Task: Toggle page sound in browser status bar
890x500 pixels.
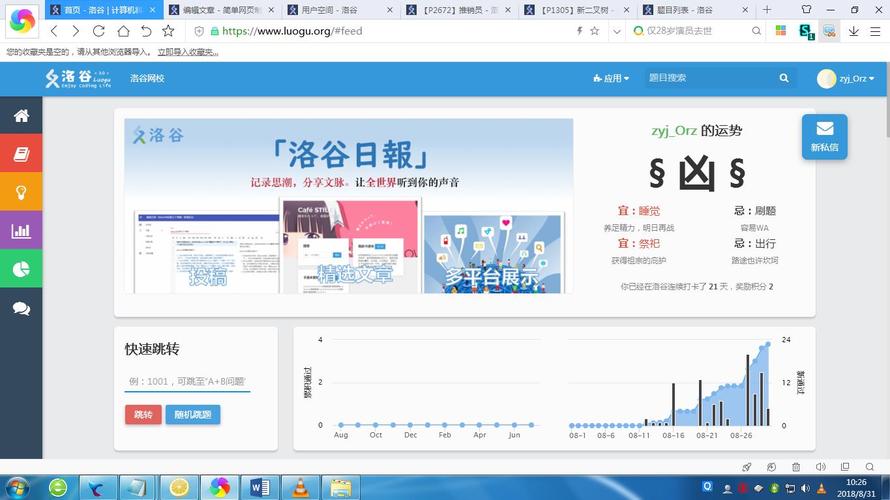Action: pos(820,467)
